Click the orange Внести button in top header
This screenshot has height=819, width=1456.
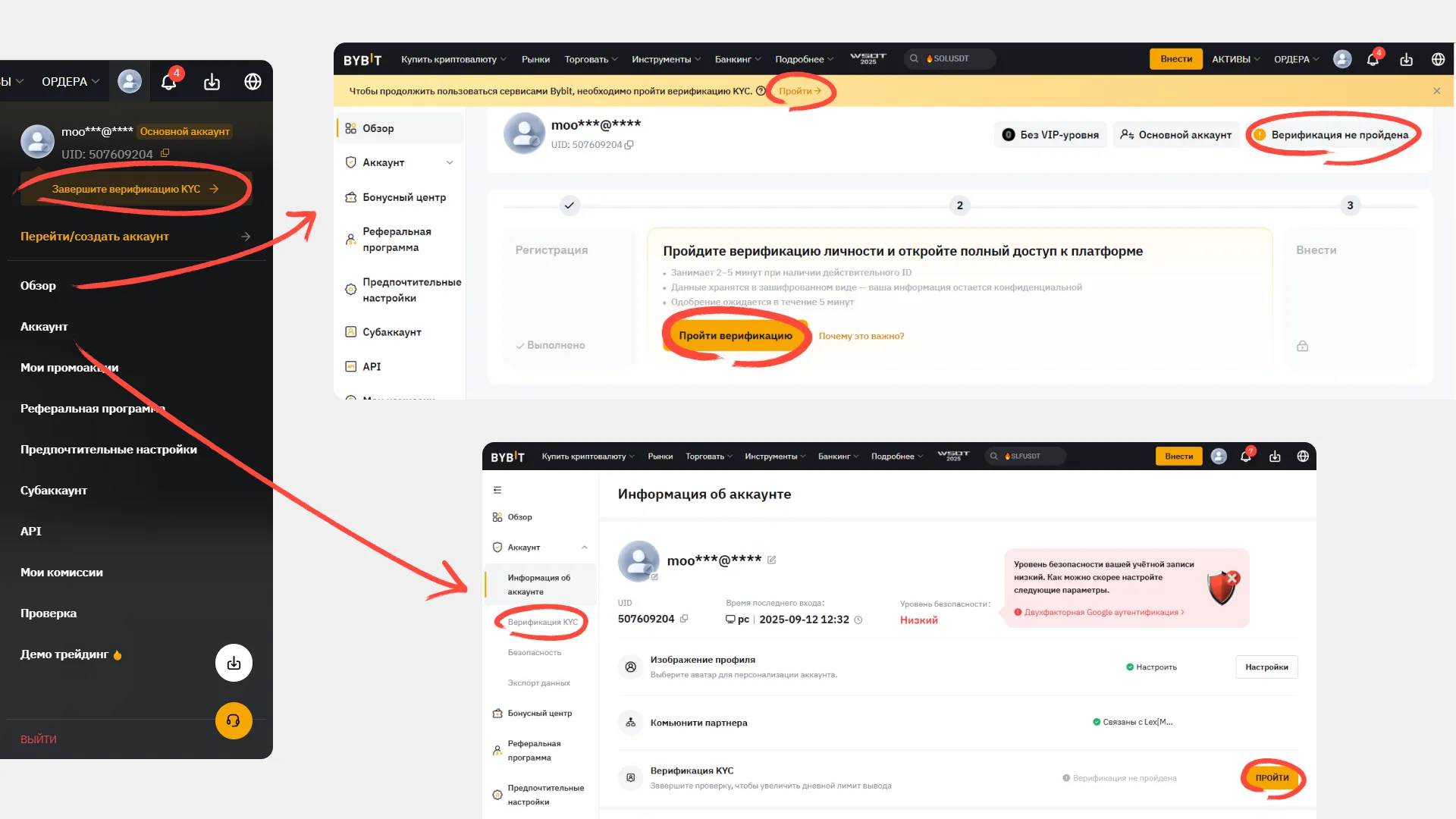coord(1175,59)
